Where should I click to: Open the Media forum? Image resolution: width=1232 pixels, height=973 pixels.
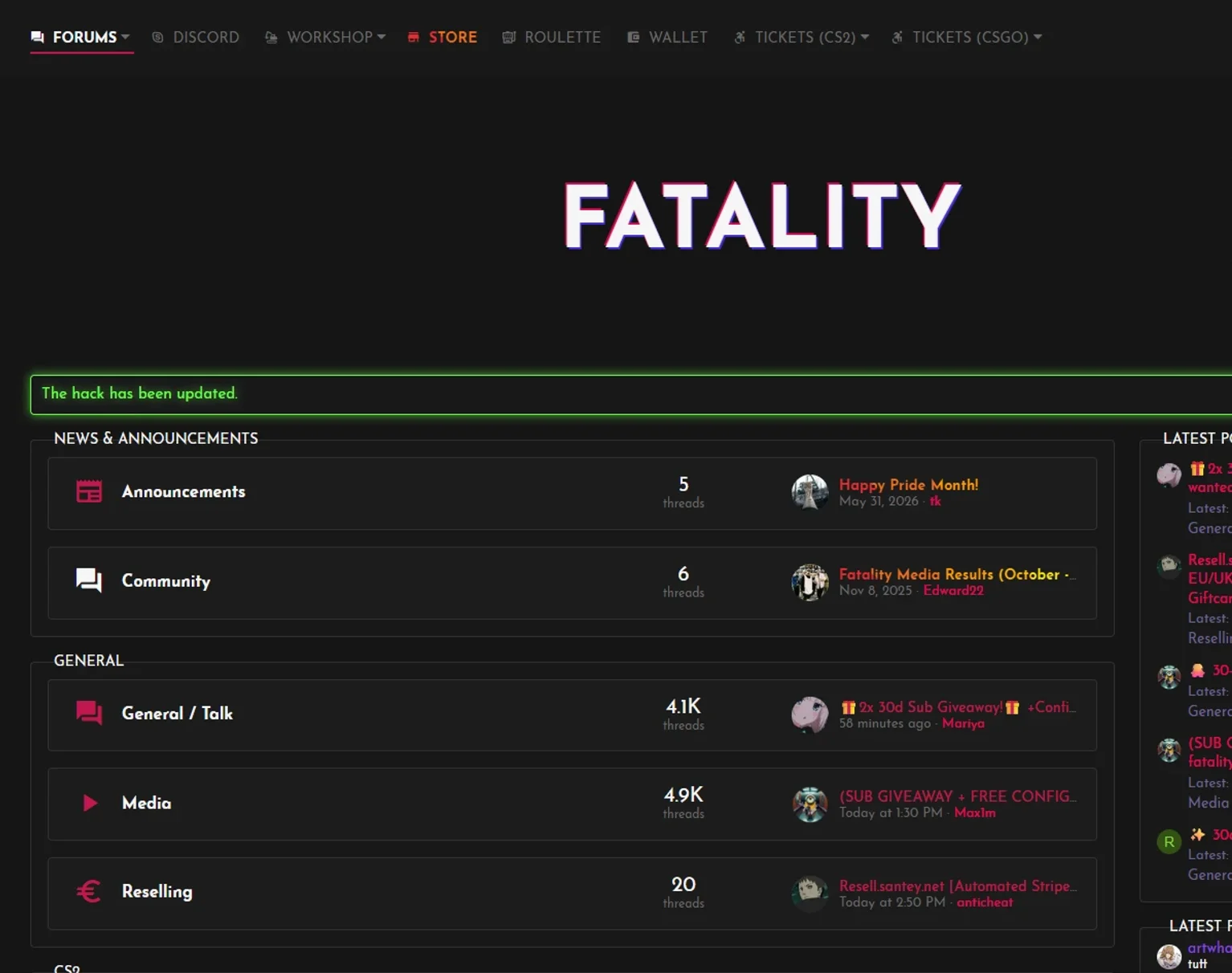[146, 803]
